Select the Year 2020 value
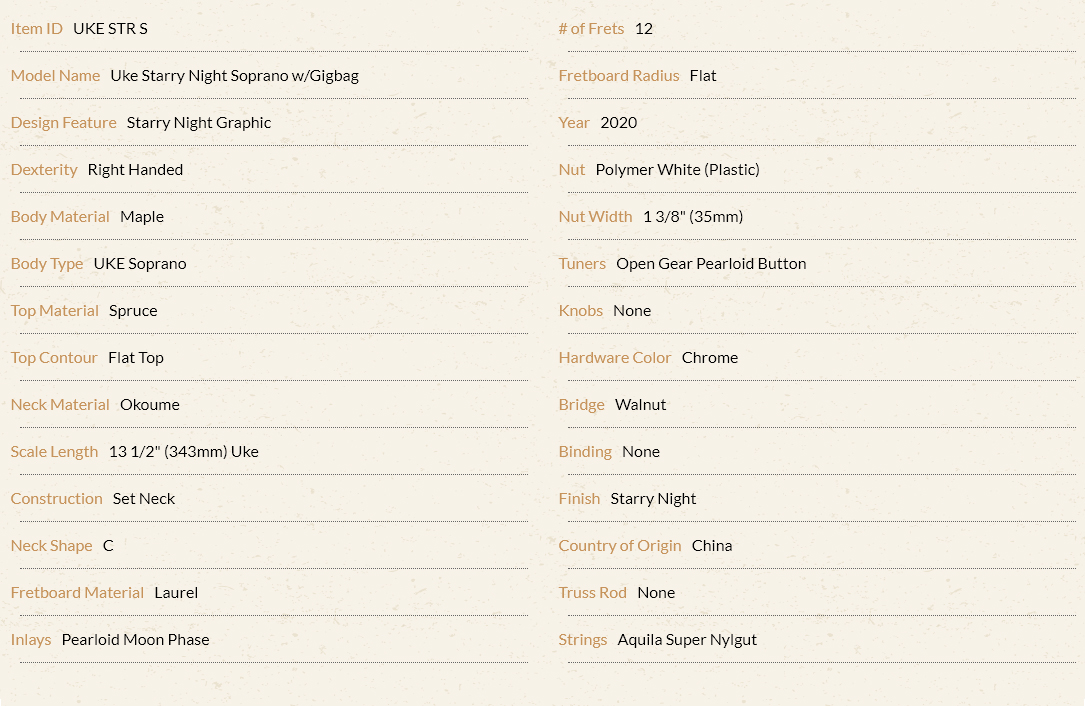This screenshot has height=706, width=1085. click(x=619, y=123)
